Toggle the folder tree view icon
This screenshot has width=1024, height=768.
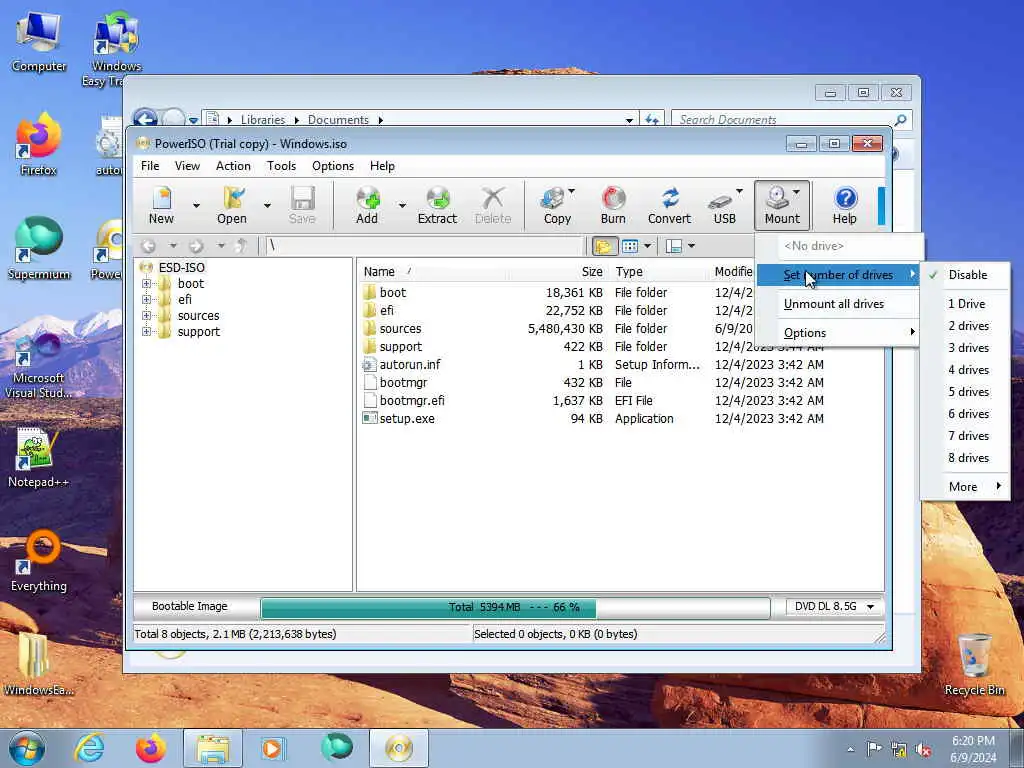pos(603,246)
